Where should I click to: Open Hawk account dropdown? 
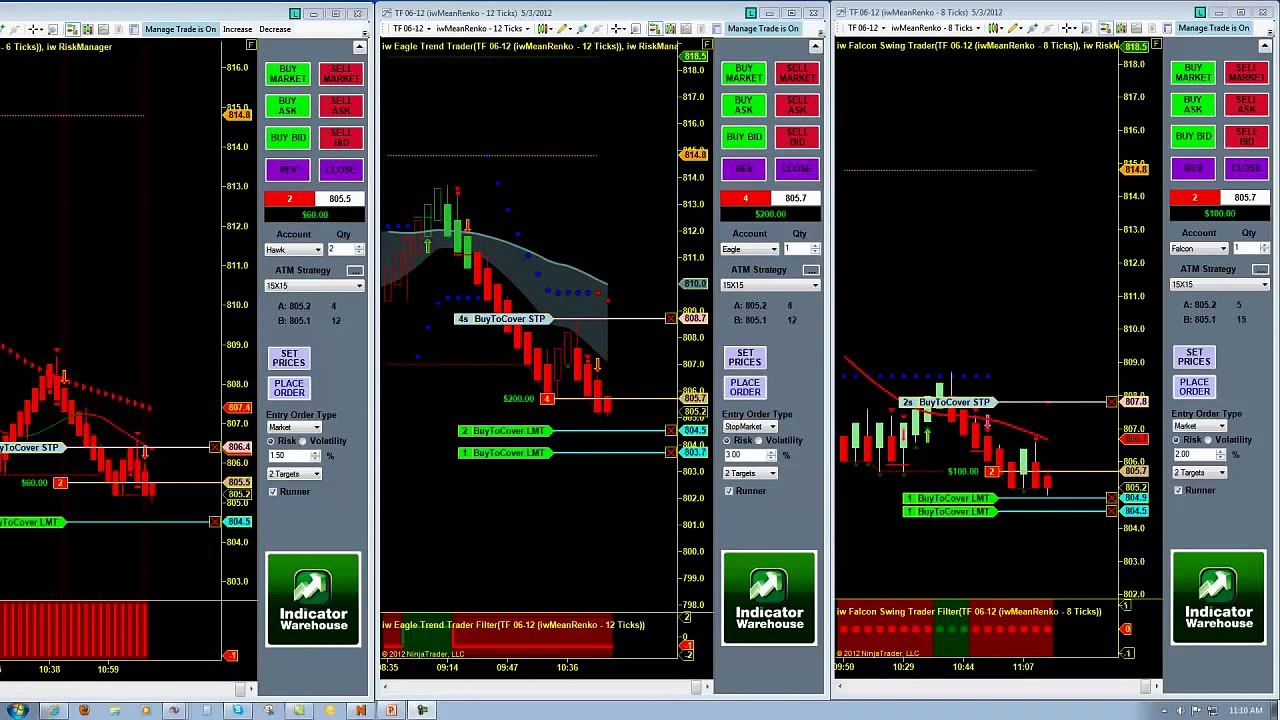[x=294, y=250]
